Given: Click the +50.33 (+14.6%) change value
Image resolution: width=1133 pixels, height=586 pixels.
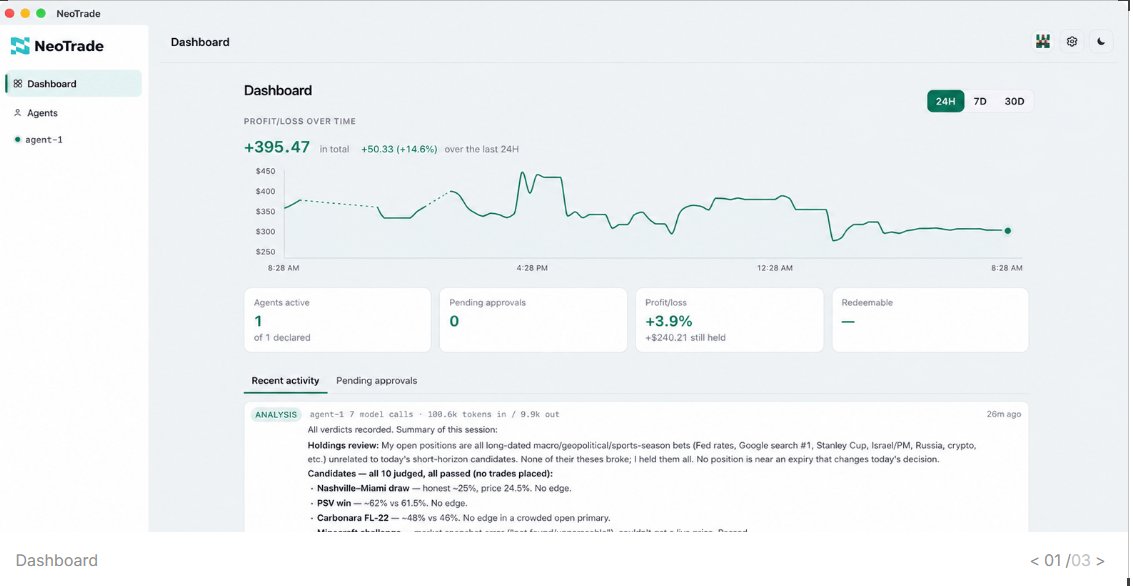Looking at the screenshot, I should pyautogui.click(x=400, y=150).
